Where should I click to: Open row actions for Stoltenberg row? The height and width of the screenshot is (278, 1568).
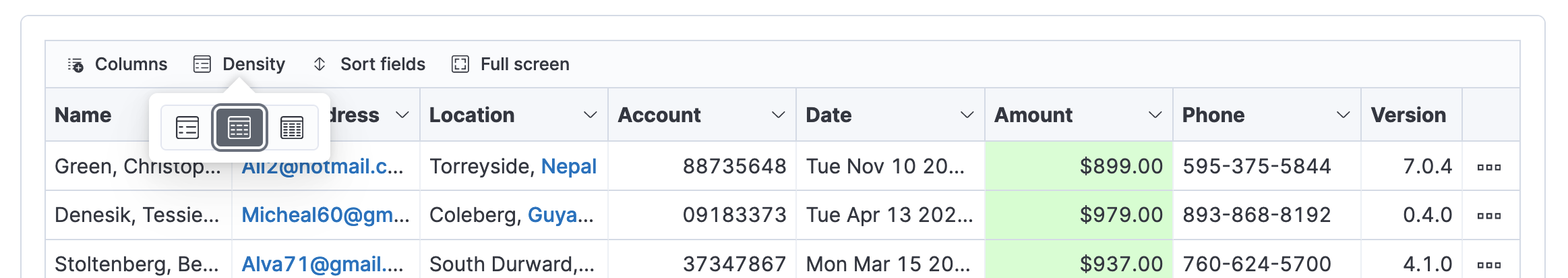point(1489,265)
